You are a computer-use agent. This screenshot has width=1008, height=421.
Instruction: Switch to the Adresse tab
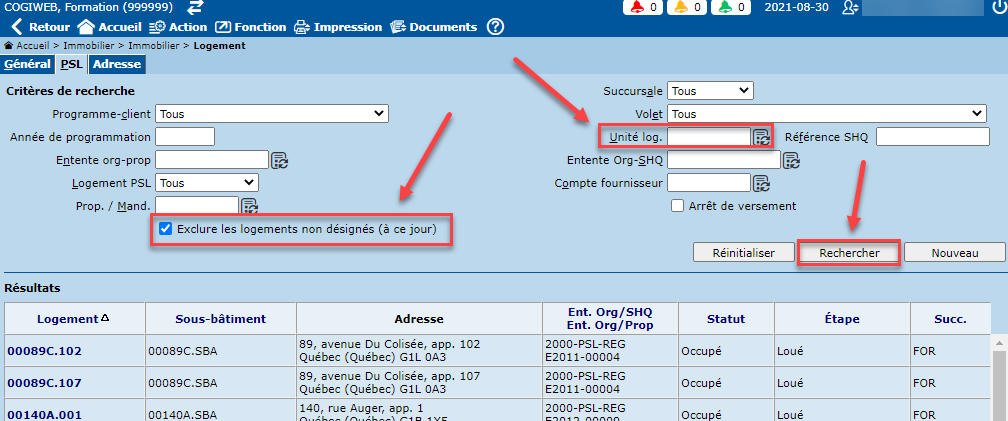(x=116, y=64)
